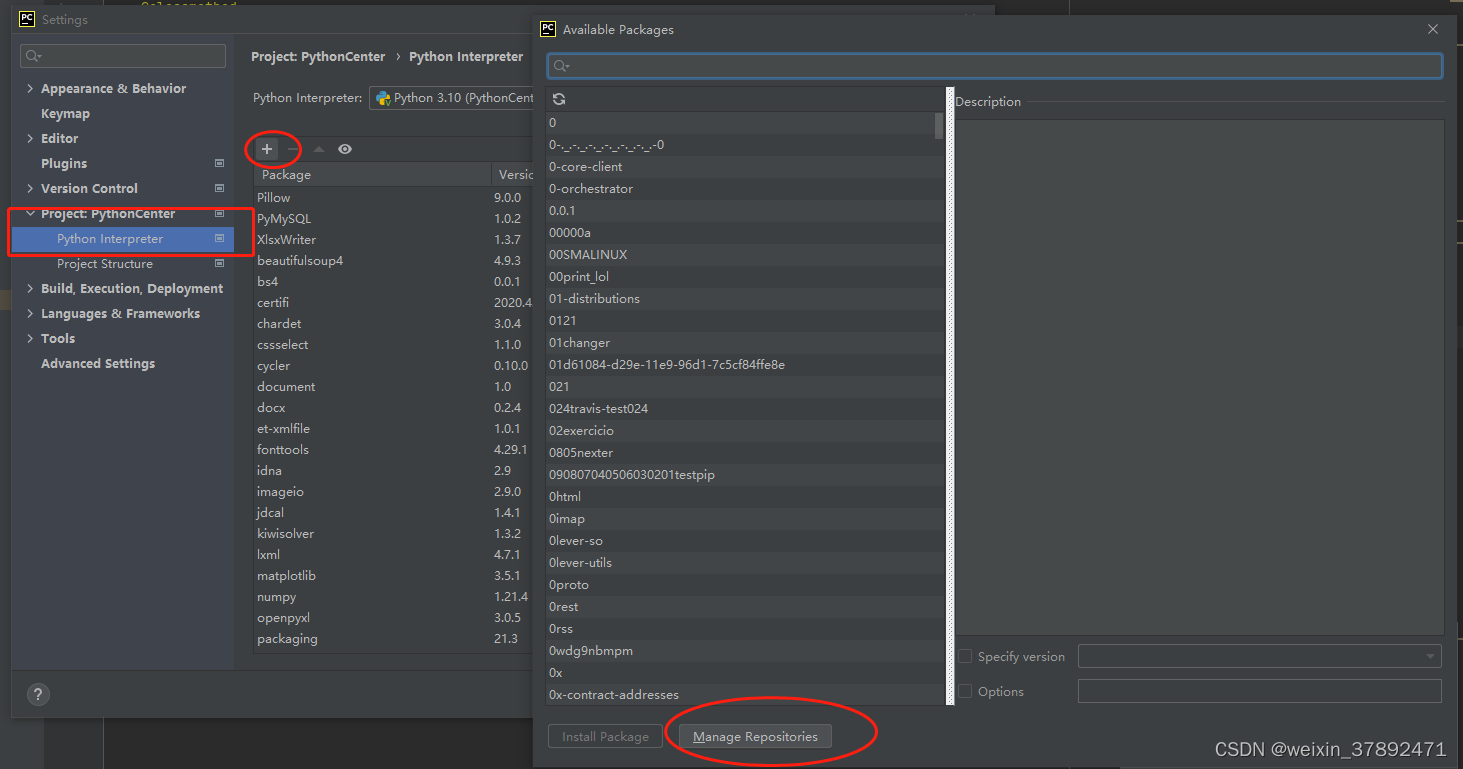Click the Version Control settings scope icon
This screenshot has height=769, width=1463.
click(220, 188)
